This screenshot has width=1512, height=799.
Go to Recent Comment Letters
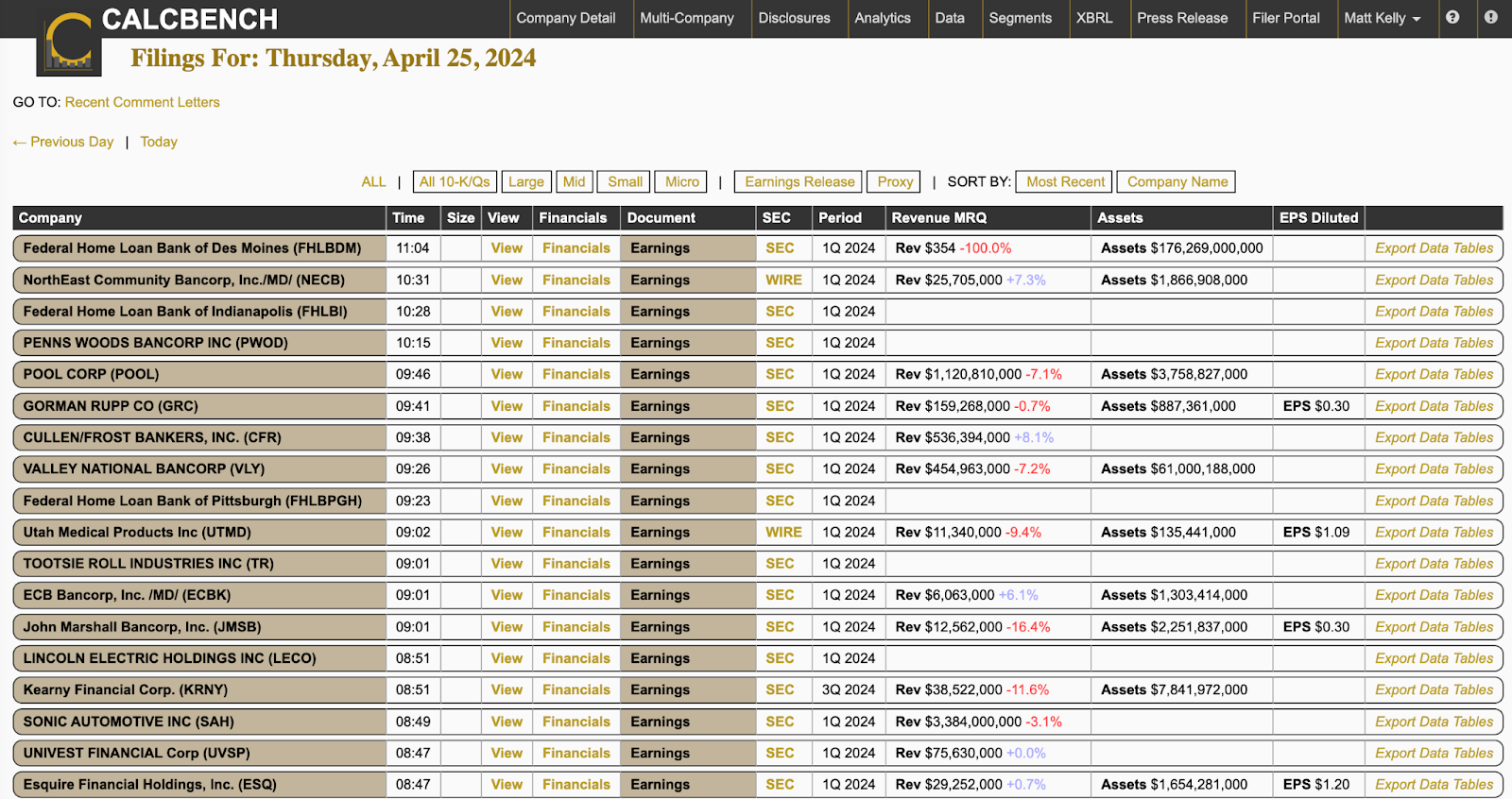(x=142, y=102)
